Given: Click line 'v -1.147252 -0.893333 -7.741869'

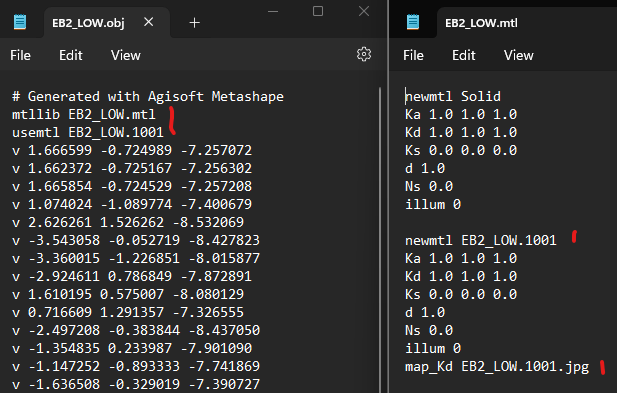Looking at the screenshot, I should point(135,367).
